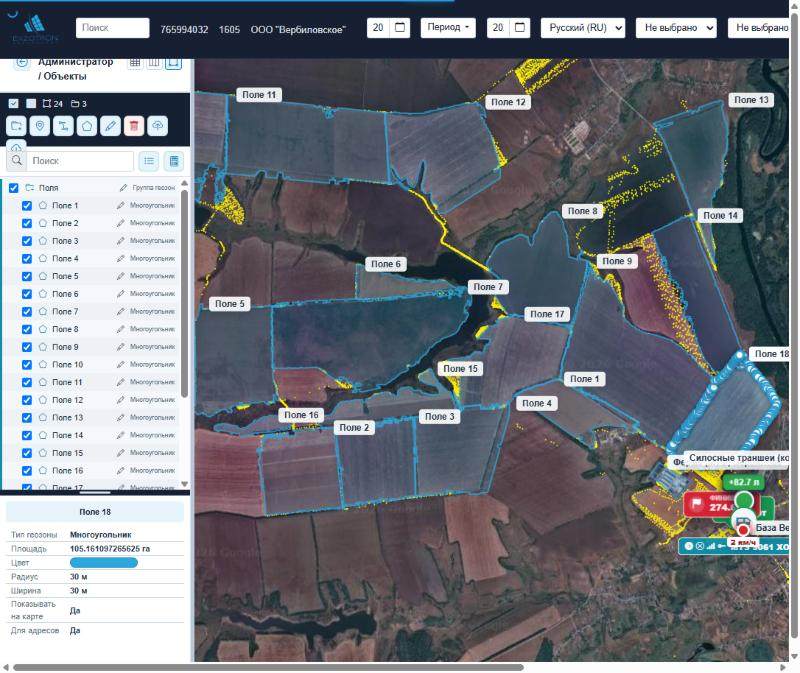Click the pencil icon in Поле 1 row

click(x=120, y=206)
